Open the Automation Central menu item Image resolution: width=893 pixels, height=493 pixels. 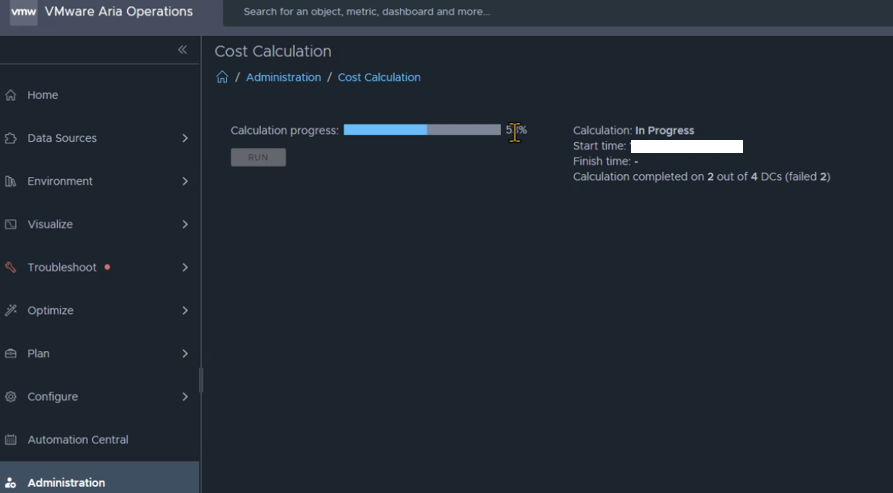click(x=78, y=439)
